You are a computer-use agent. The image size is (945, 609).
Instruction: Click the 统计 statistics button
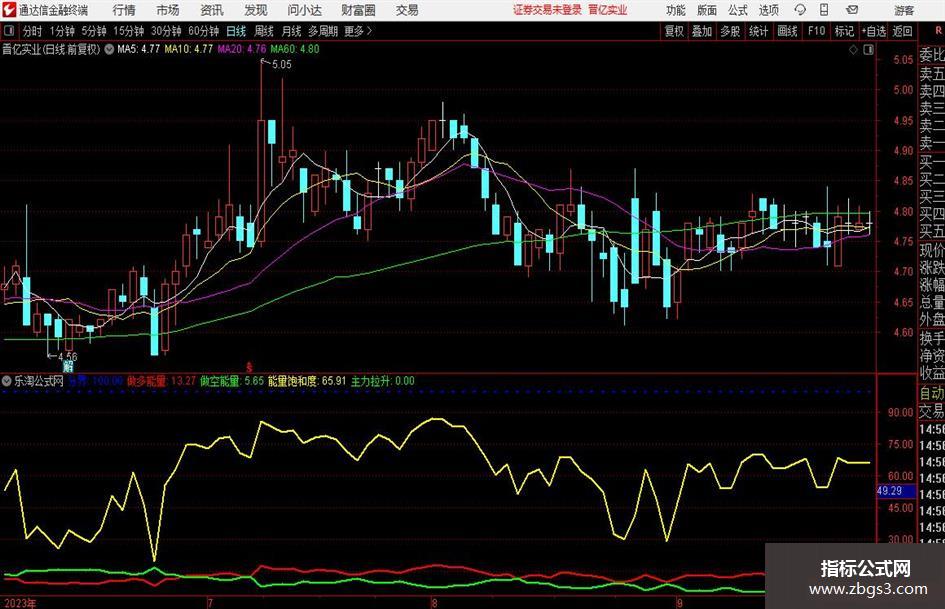(x=758, y=31)
